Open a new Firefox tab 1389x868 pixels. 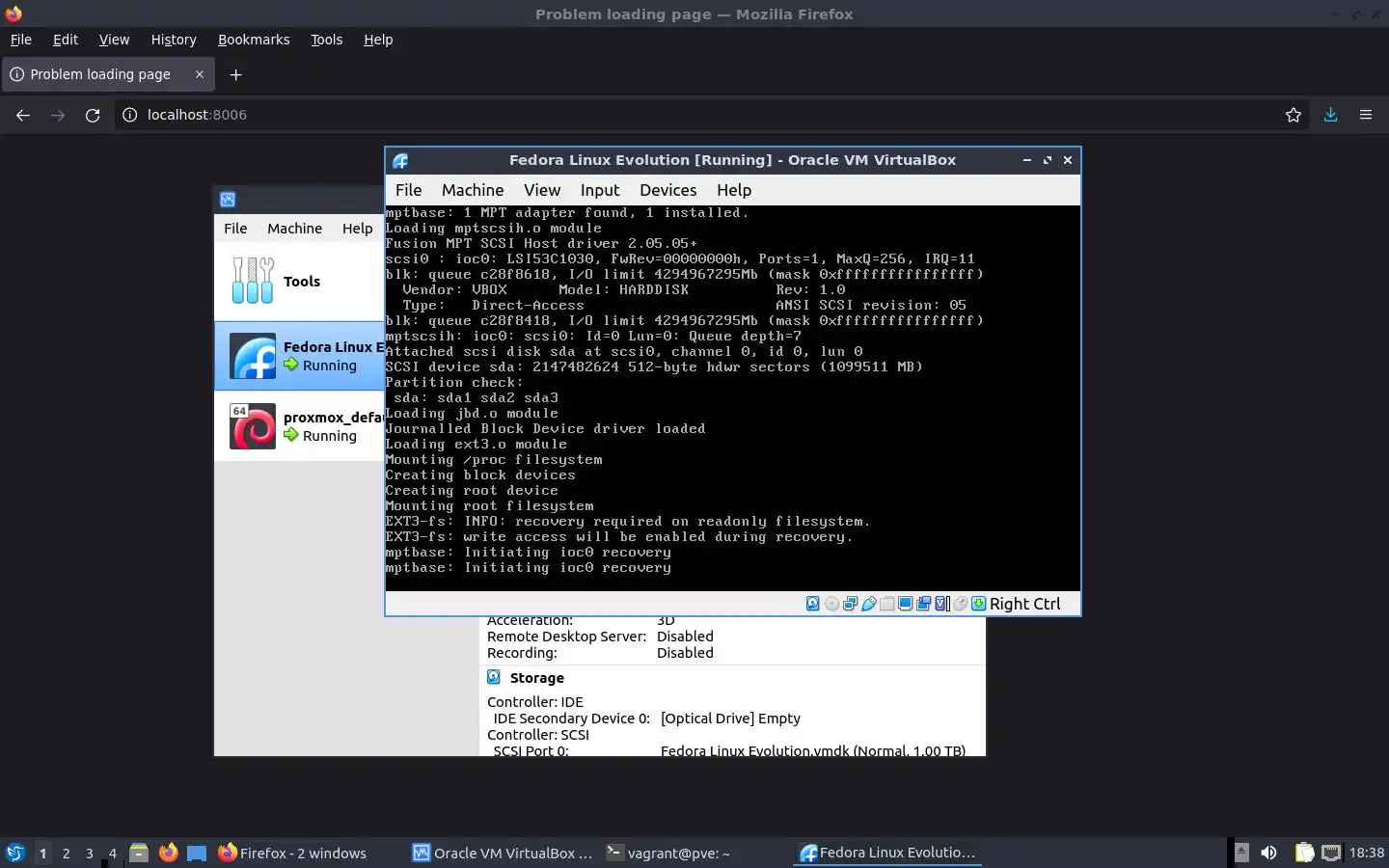click(235, 74)
